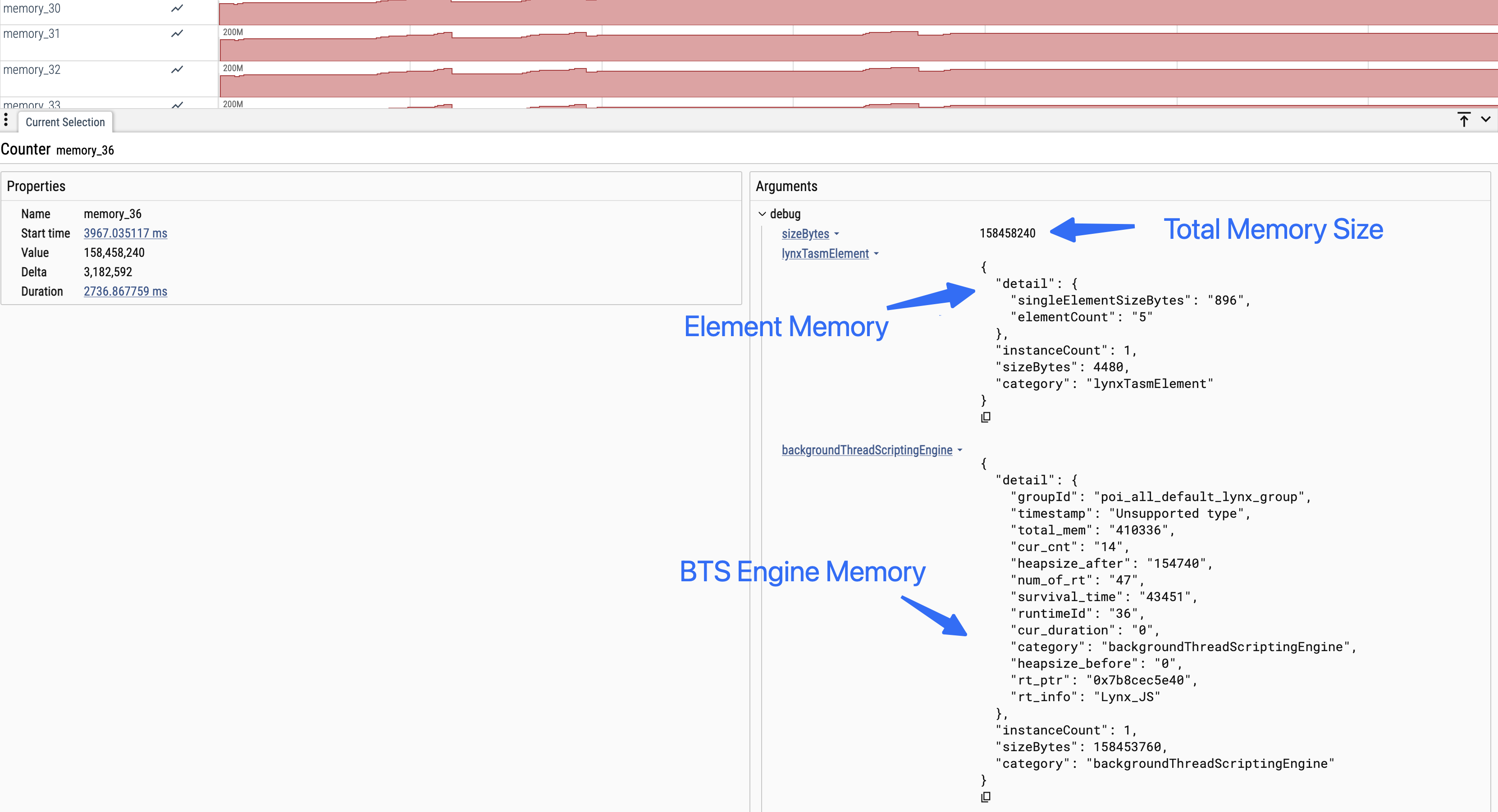Collapse the debug arguments section
Viewport: 1498px width, 812px height.
coord(763,214)
